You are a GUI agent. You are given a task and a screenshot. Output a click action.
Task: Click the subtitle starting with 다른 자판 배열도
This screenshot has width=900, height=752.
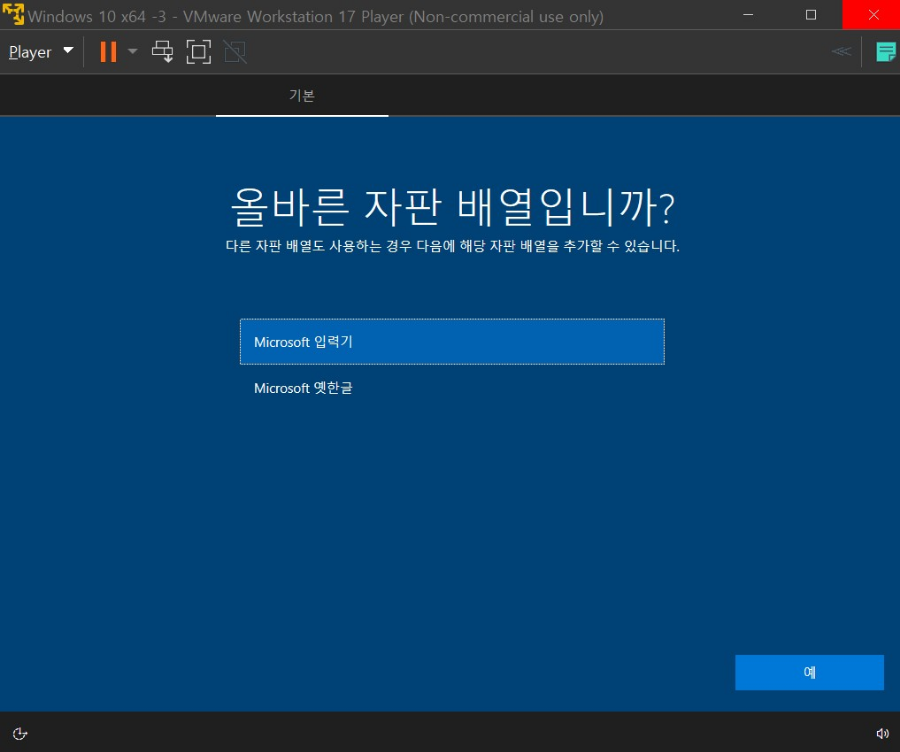(452, 246)
